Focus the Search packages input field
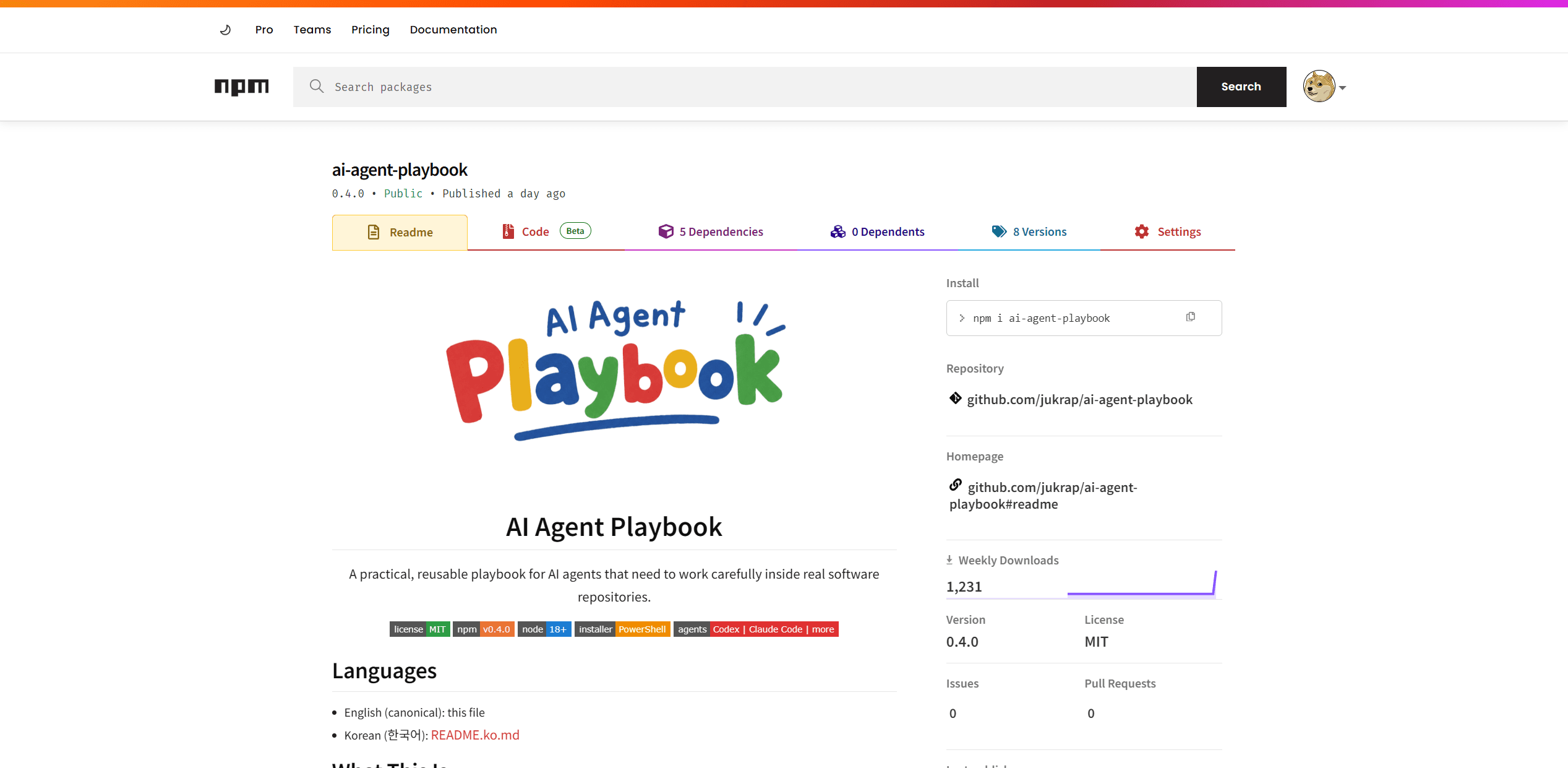Viewport: 1568px width, 768px height. tap(745, 87)
